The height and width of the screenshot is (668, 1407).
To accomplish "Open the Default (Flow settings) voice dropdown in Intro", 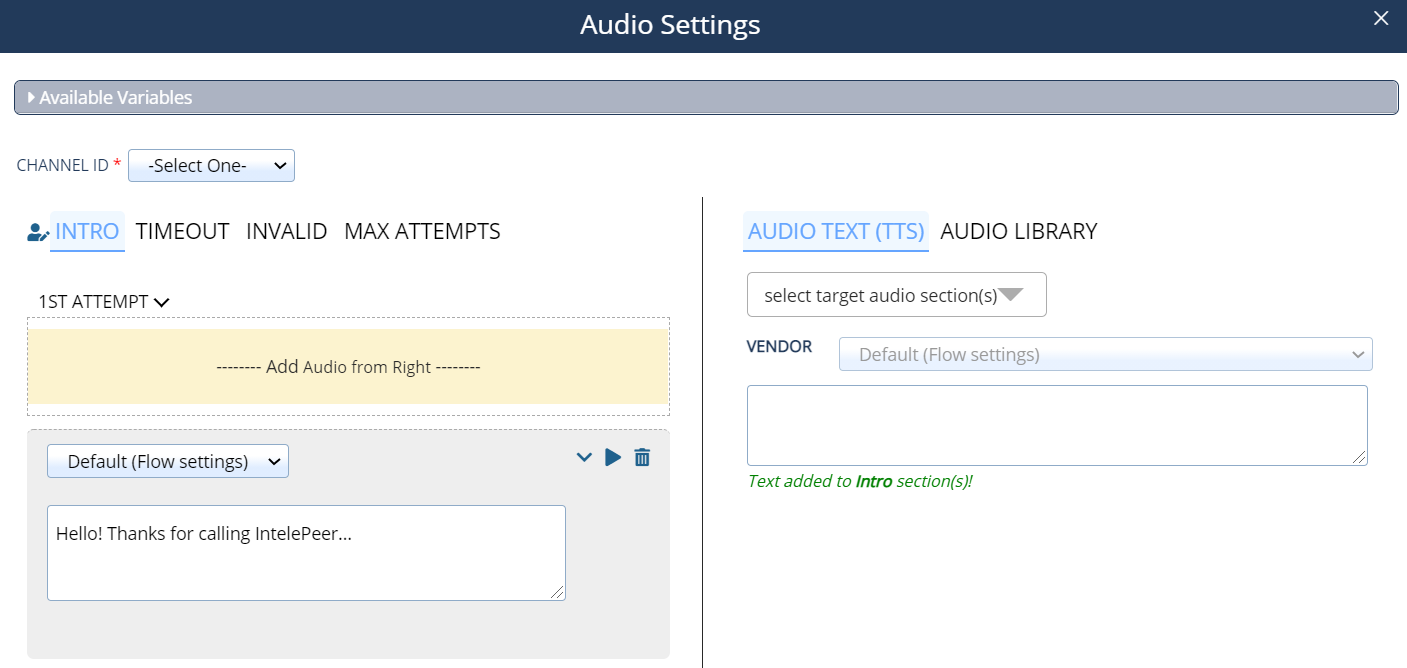I will pos(168,461).
